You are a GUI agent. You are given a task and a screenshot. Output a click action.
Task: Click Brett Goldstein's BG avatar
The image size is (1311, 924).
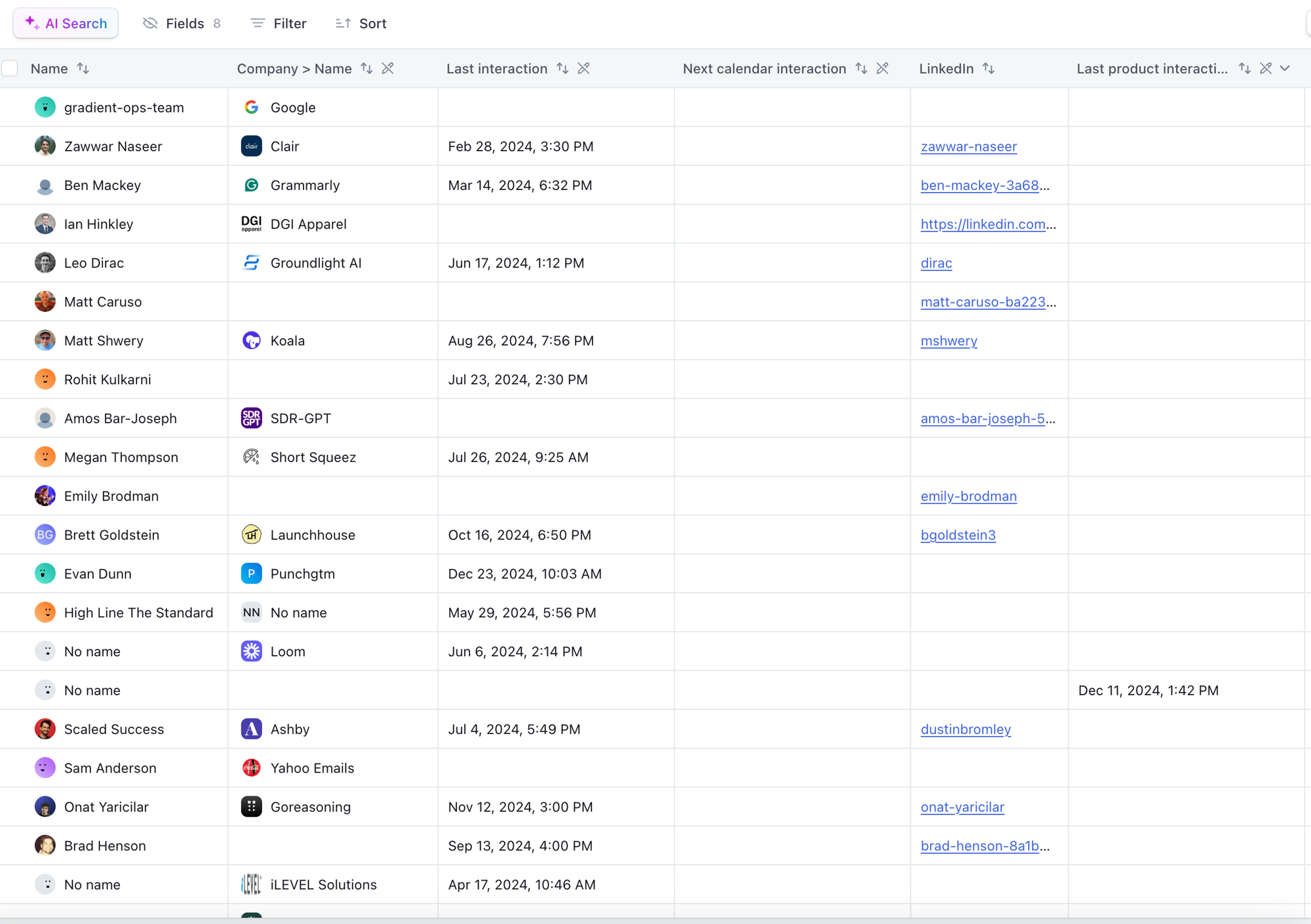(45, 535)
